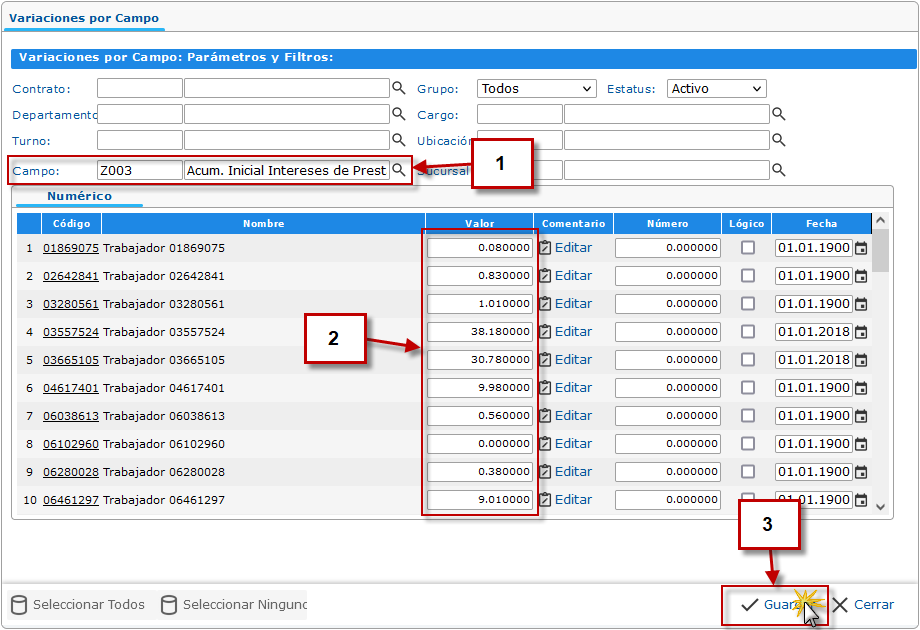Click the Valor field for Trabajador 06038613
This screenshot has height=630, width=920.
click(480, 416)
